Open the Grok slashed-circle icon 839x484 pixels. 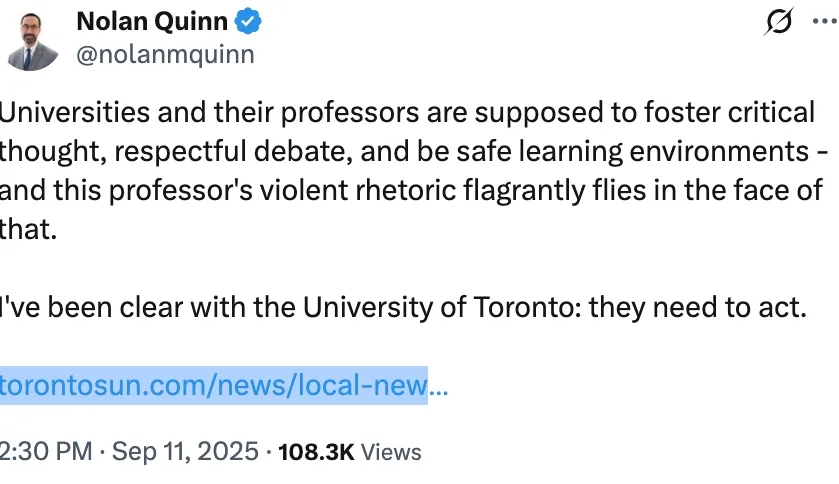point(776,21)
